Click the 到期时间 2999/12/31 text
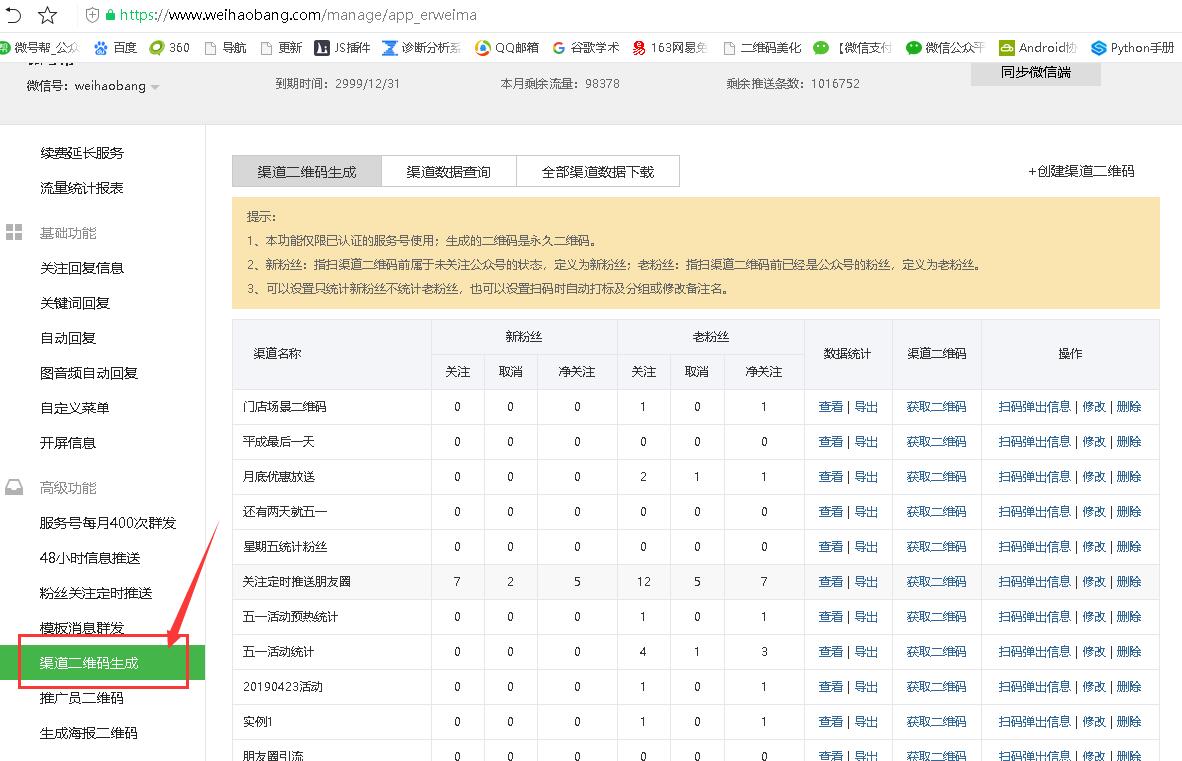 338,84
